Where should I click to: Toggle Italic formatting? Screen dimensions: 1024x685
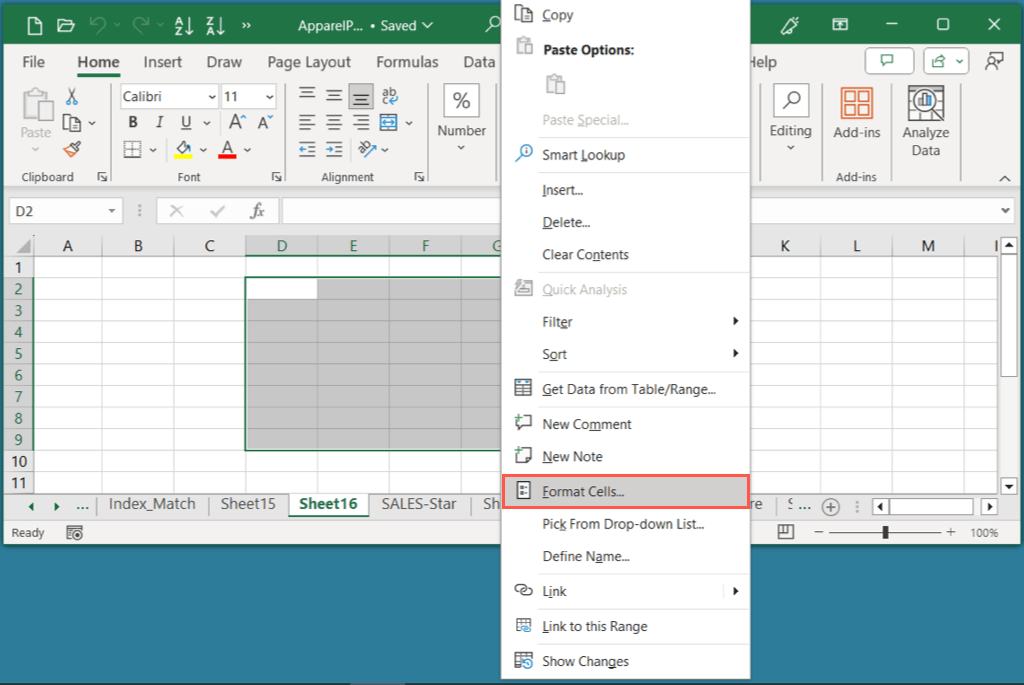[158, 123]
